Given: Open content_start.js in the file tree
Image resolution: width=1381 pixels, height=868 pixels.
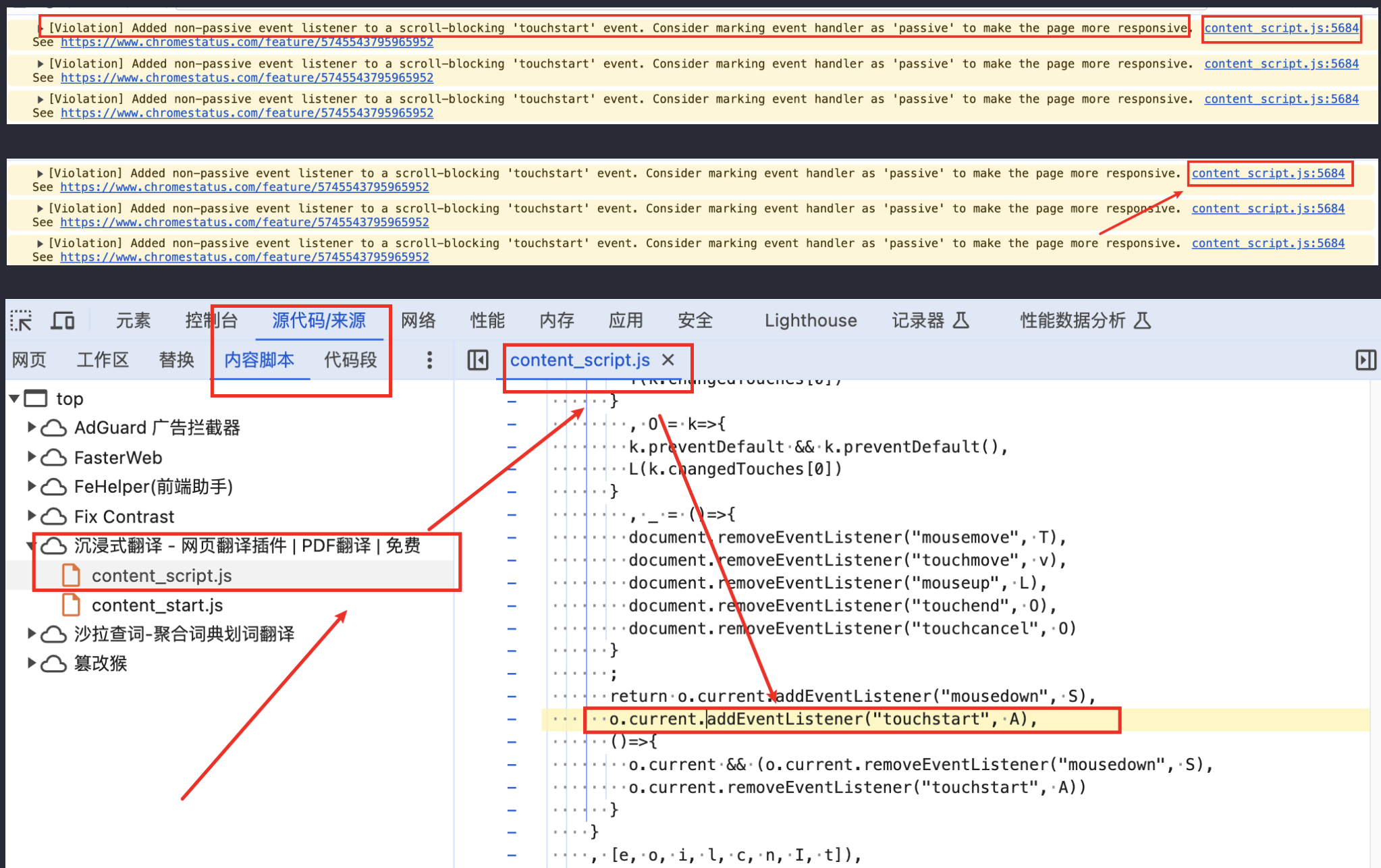Looking at the screenshot, I should pyautogui.click(x=157, y=605).
